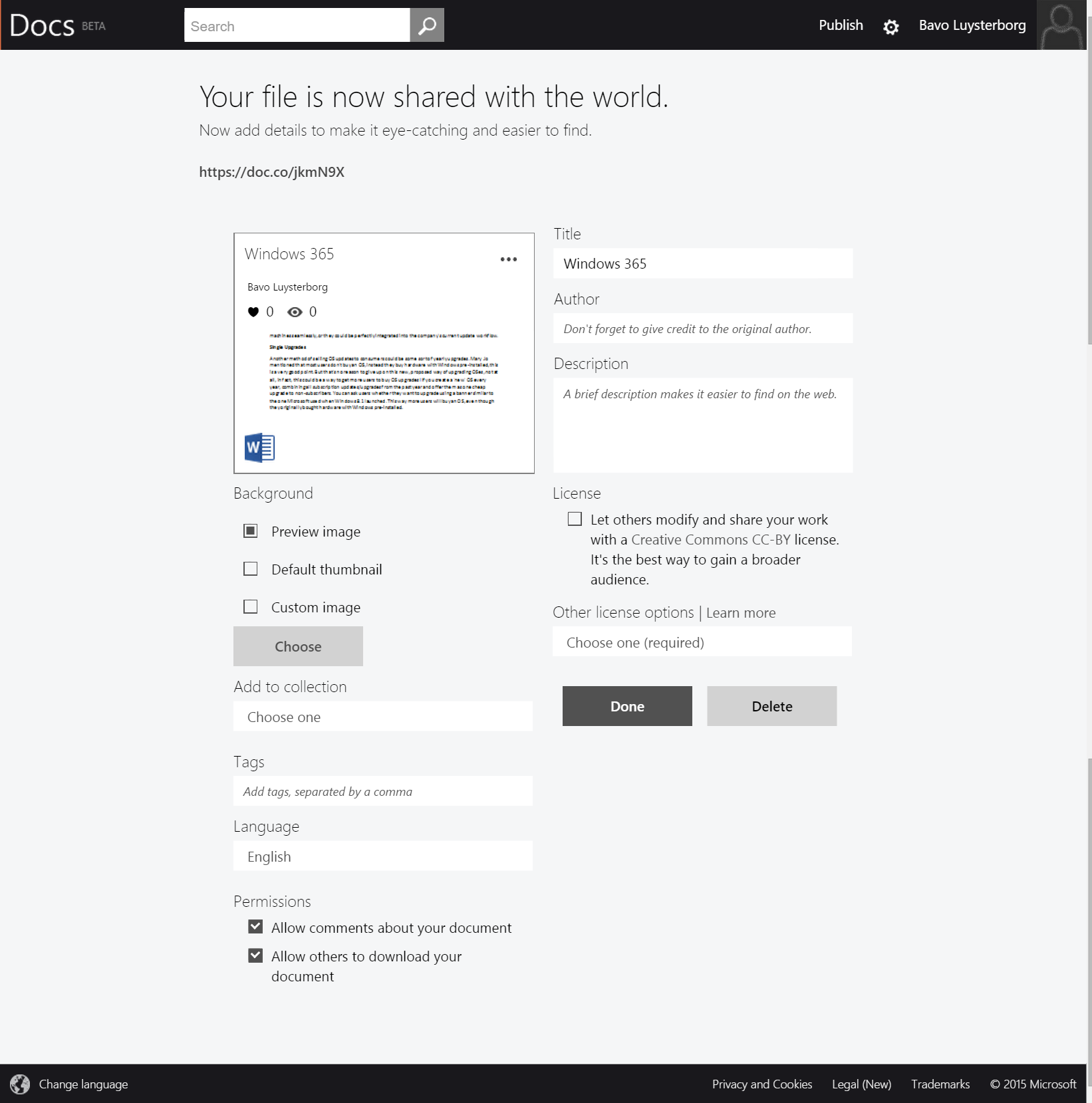Select Default thumbnail background option
Image resolution: width=1092 pixels, height=1103 pixels.
pyautogui.click(x=251, y=568)
